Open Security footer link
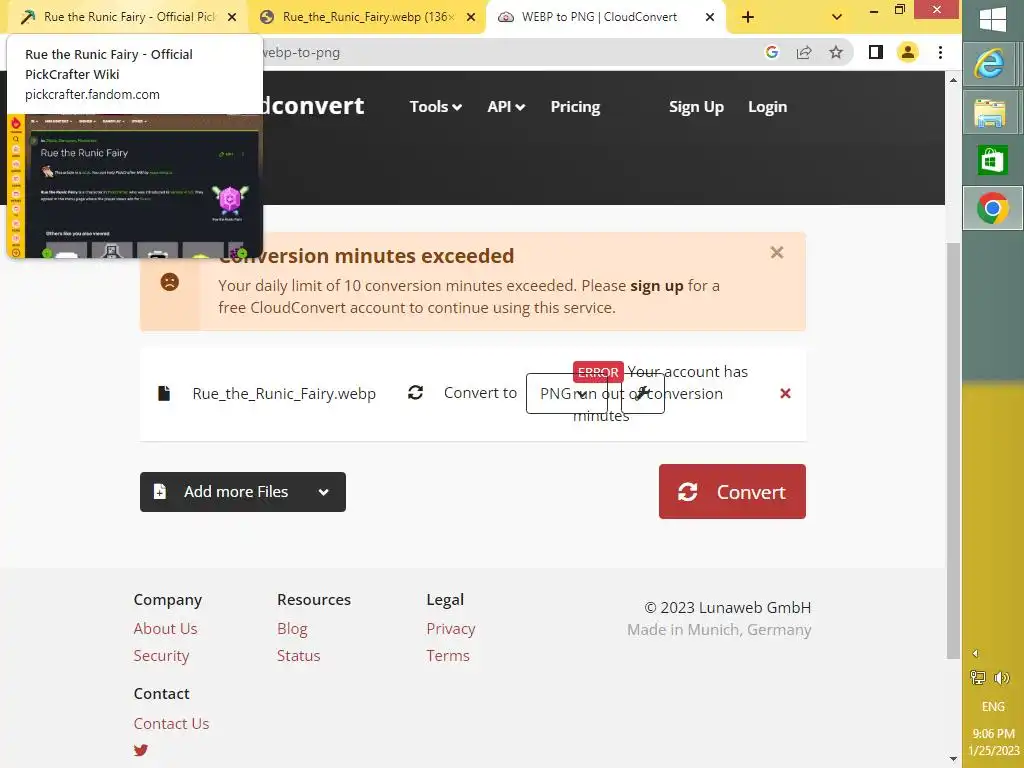Image resolution: width=1024 pixels, height=768 pixels. point(161,656)
